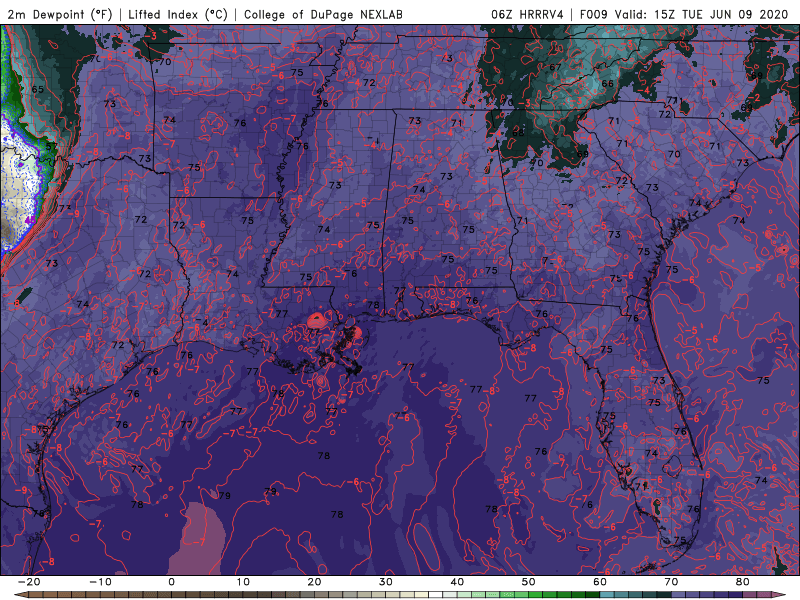The height and width of the screenshot is (600, 800).
Task: Click the dewpoint value 57 on the map
Action: [x=52, y=146]
